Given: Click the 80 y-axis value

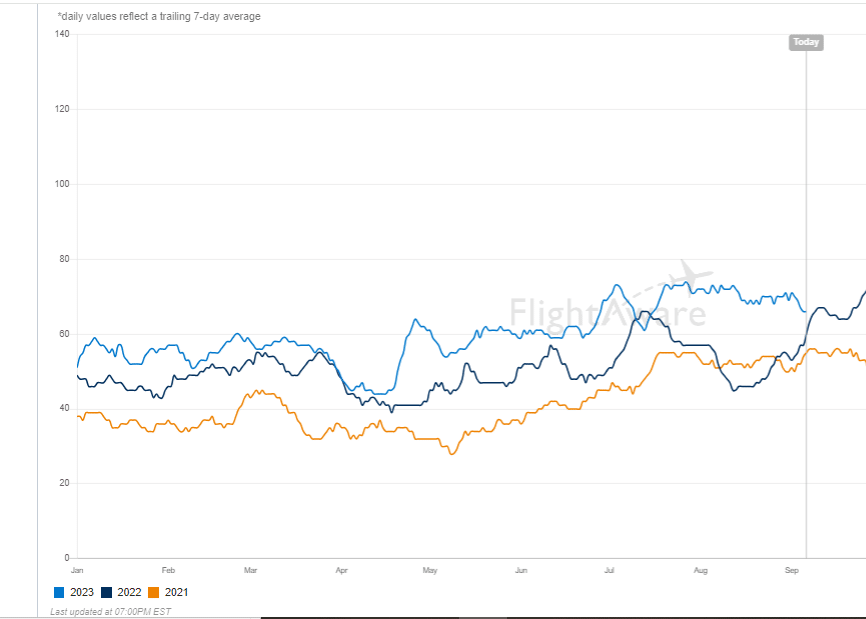Looking at the screenshot, I should tap(64, 259).
